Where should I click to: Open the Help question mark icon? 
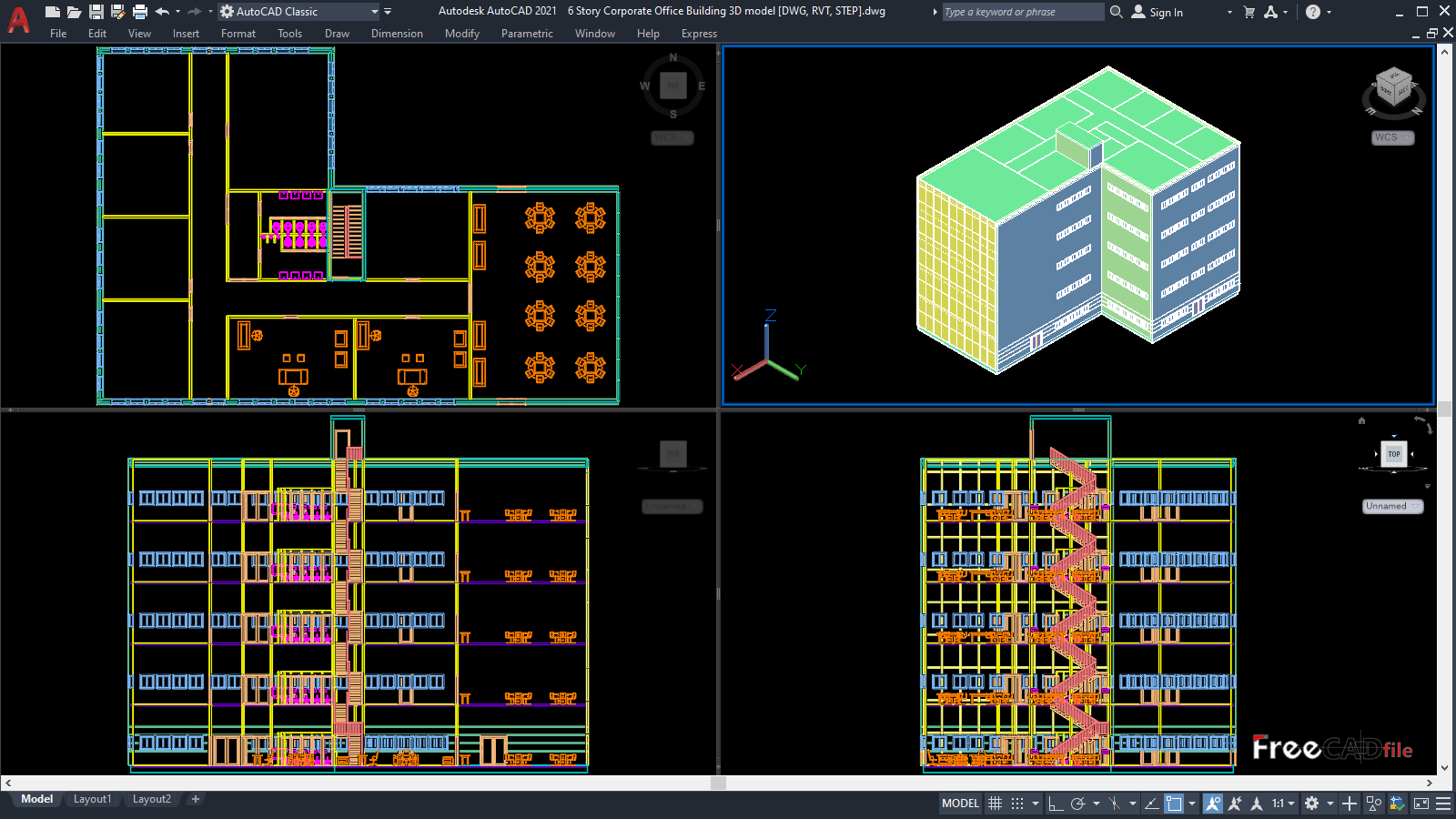point(1315,12)
